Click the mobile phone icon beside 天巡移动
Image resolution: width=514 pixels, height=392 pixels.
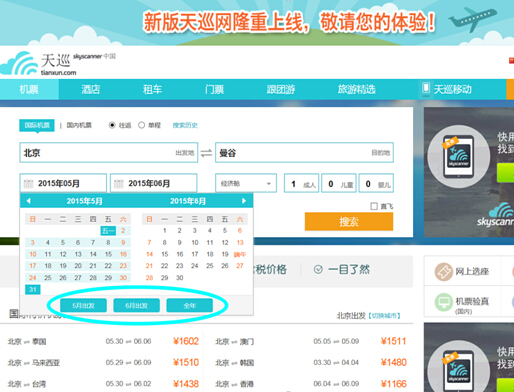426,88
